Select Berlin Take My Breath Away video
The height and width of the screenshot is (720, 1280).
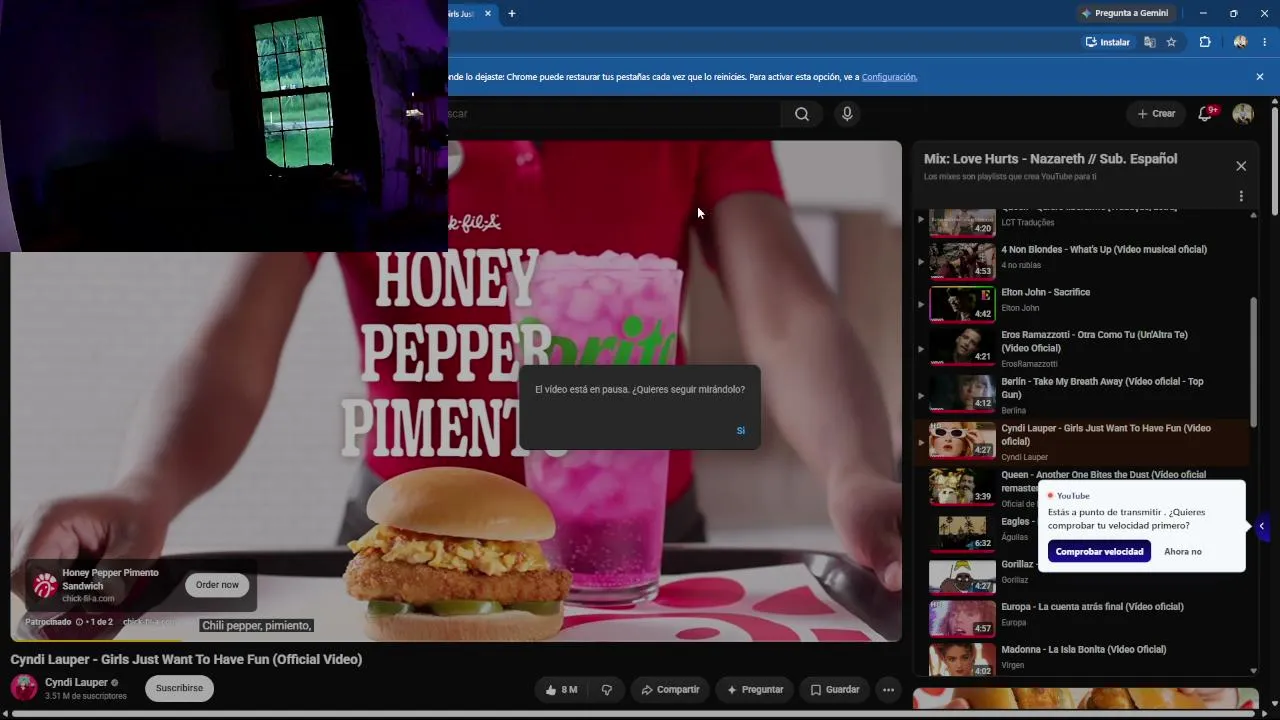point(1082,395)
